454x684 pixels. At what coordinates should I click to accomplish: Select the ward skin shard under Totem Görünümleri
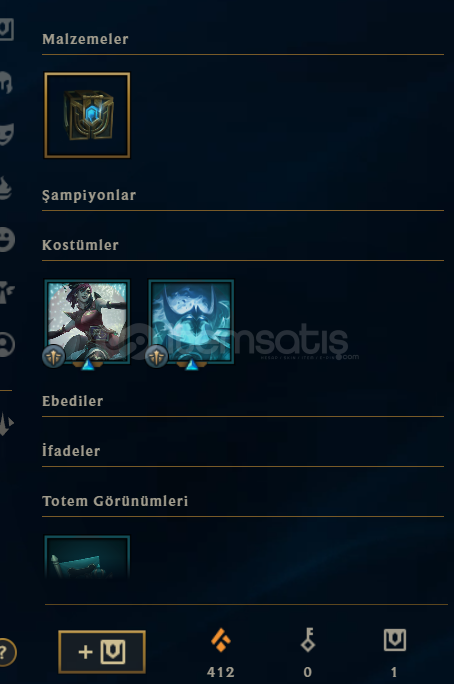(87, 557)
